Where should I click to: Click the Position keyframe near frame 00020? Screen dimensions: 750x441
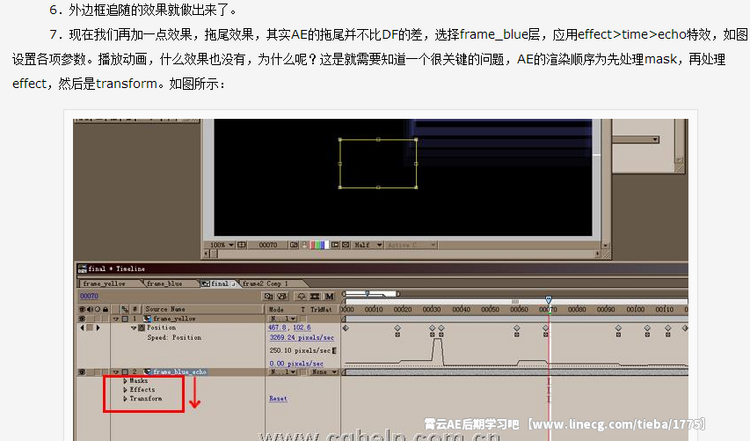pos(397,328)
